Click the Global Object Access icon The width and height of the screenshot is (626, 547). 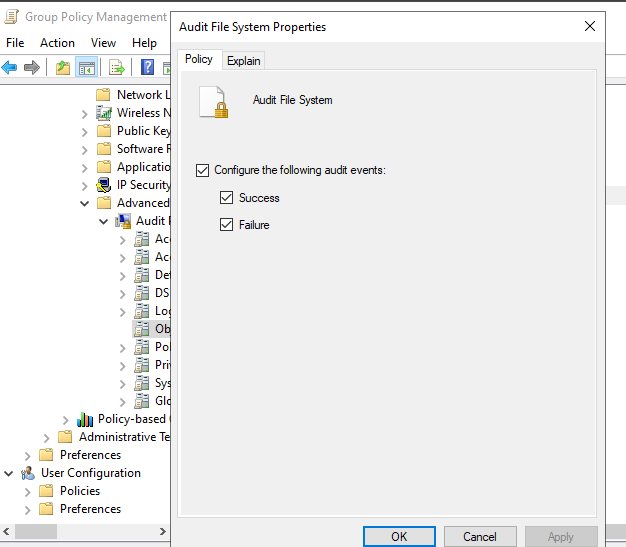[142, 401]
